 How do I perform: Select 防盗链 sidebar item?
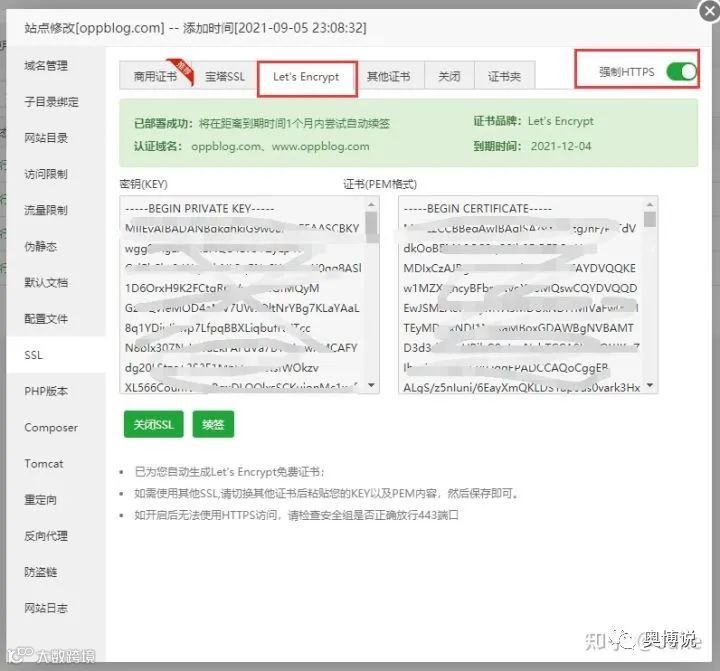(x=56, y=572)
